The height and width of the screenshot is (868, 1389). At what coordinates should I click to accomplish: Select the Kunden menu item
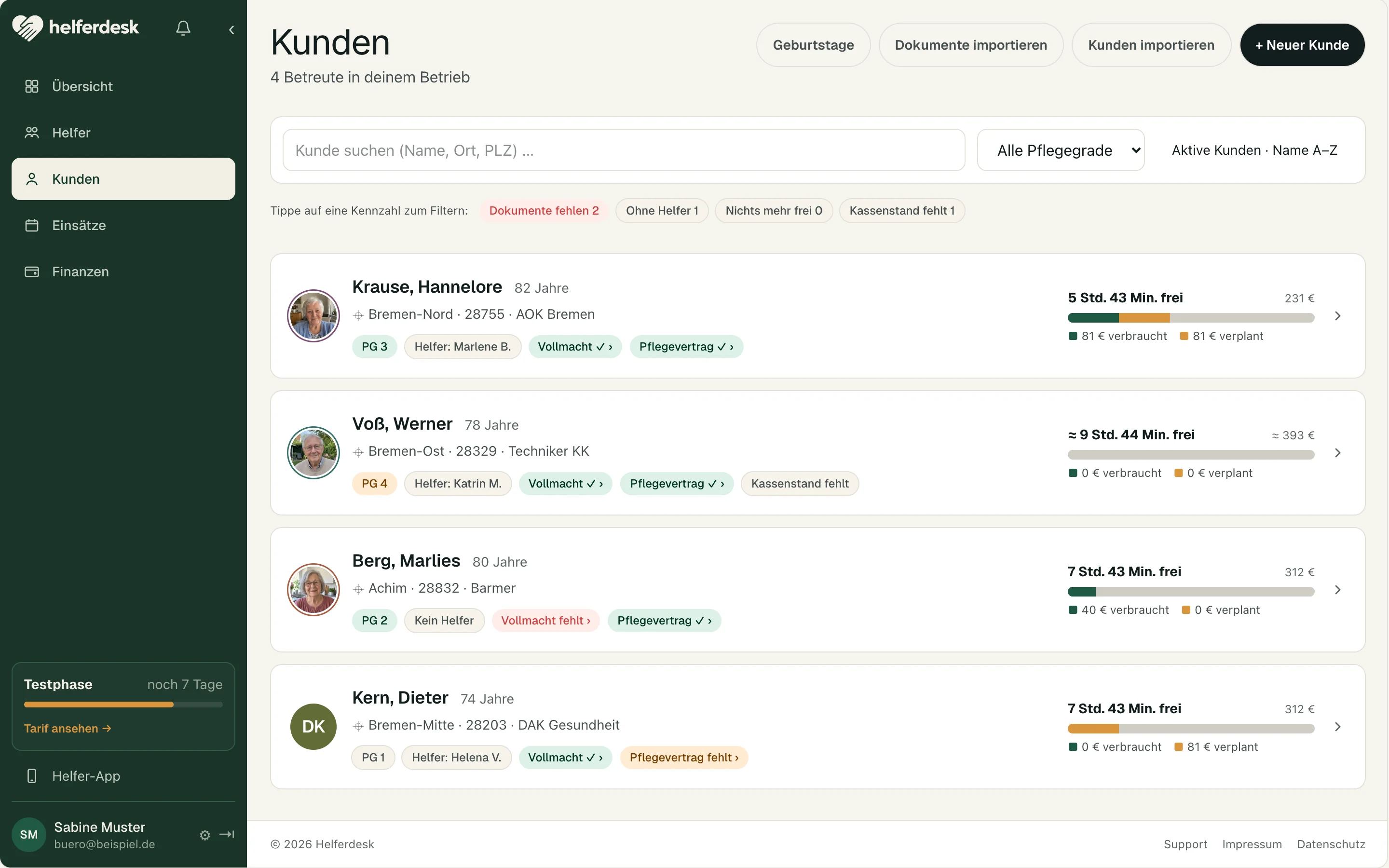[x=123, y=179]
